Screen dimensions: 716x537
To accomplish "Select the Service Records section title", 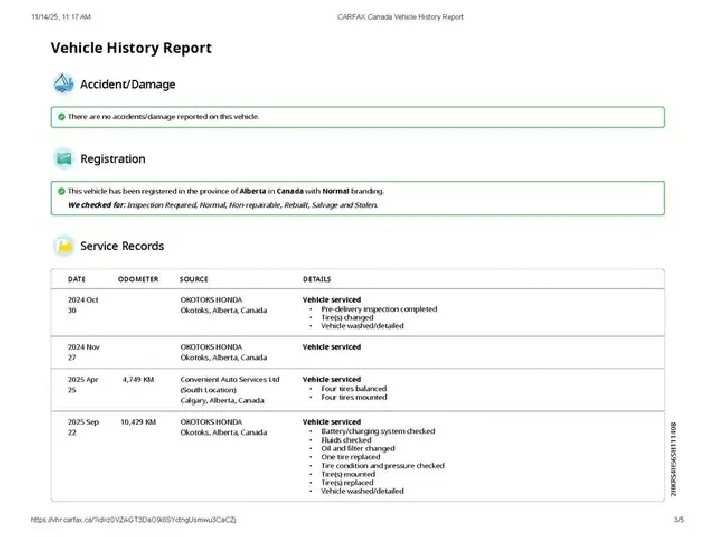I will click(x=122, y=246).
